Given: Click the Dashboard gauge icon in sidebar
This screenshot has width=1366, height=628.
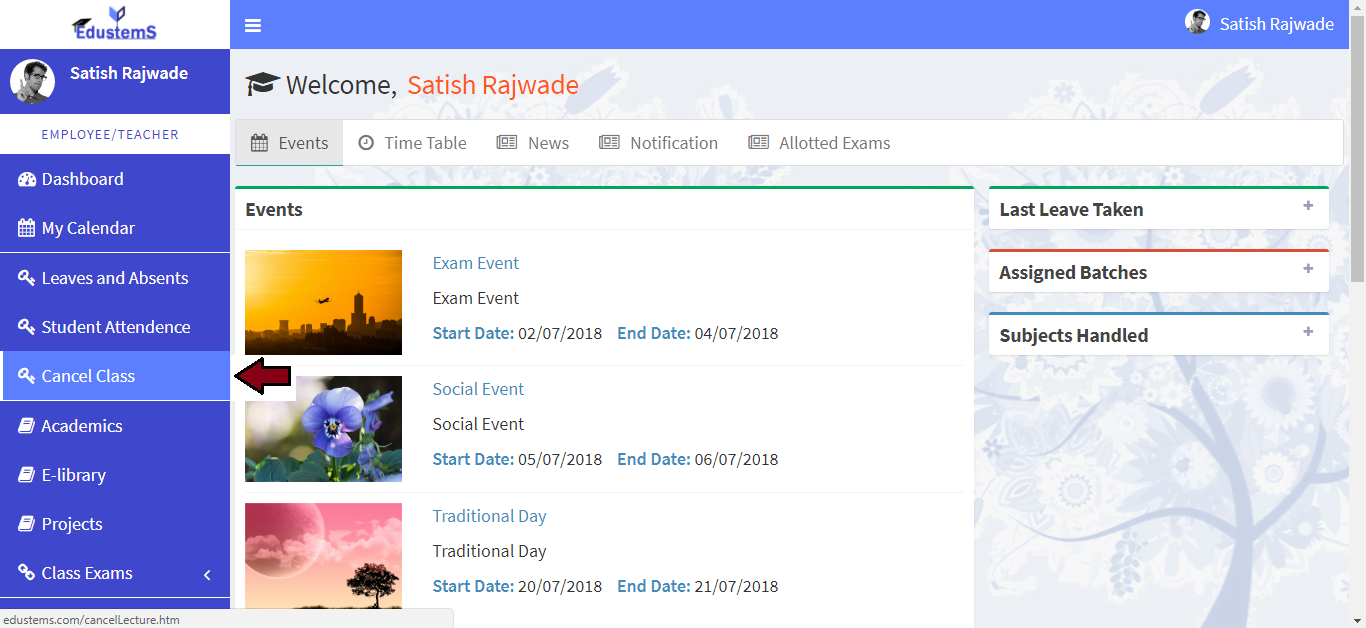Looking at the screenshot, I should click(27, 179).
